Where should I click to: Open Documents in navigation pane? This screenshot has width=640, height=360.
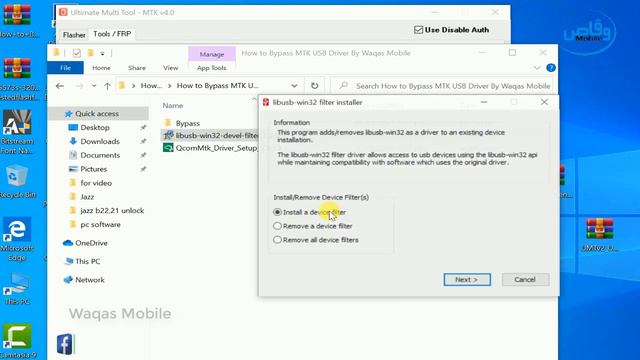coord(100,155)
